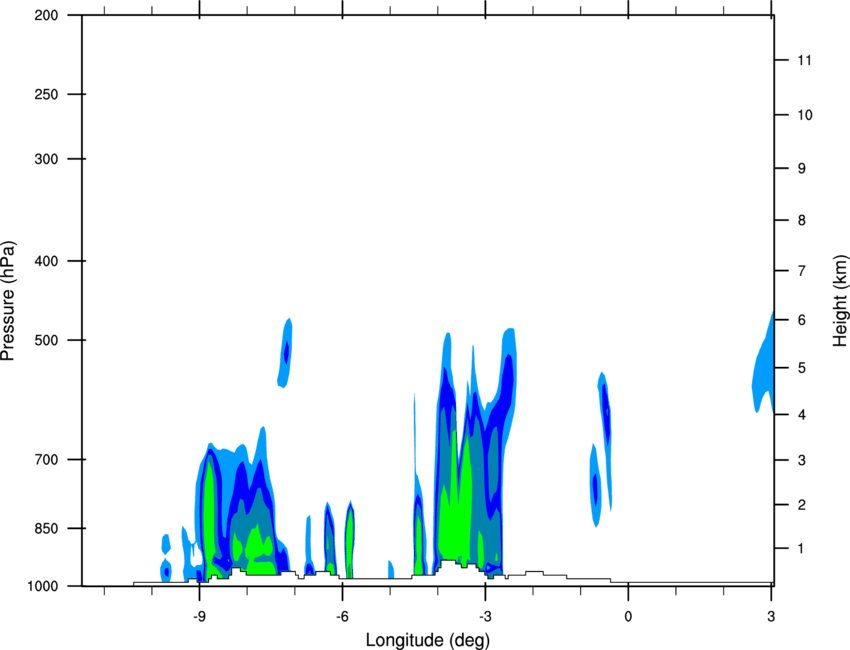The height and width of the screenshot is (650, 850).
Task: Pick the 1 km height label
Action: (801, 549)
